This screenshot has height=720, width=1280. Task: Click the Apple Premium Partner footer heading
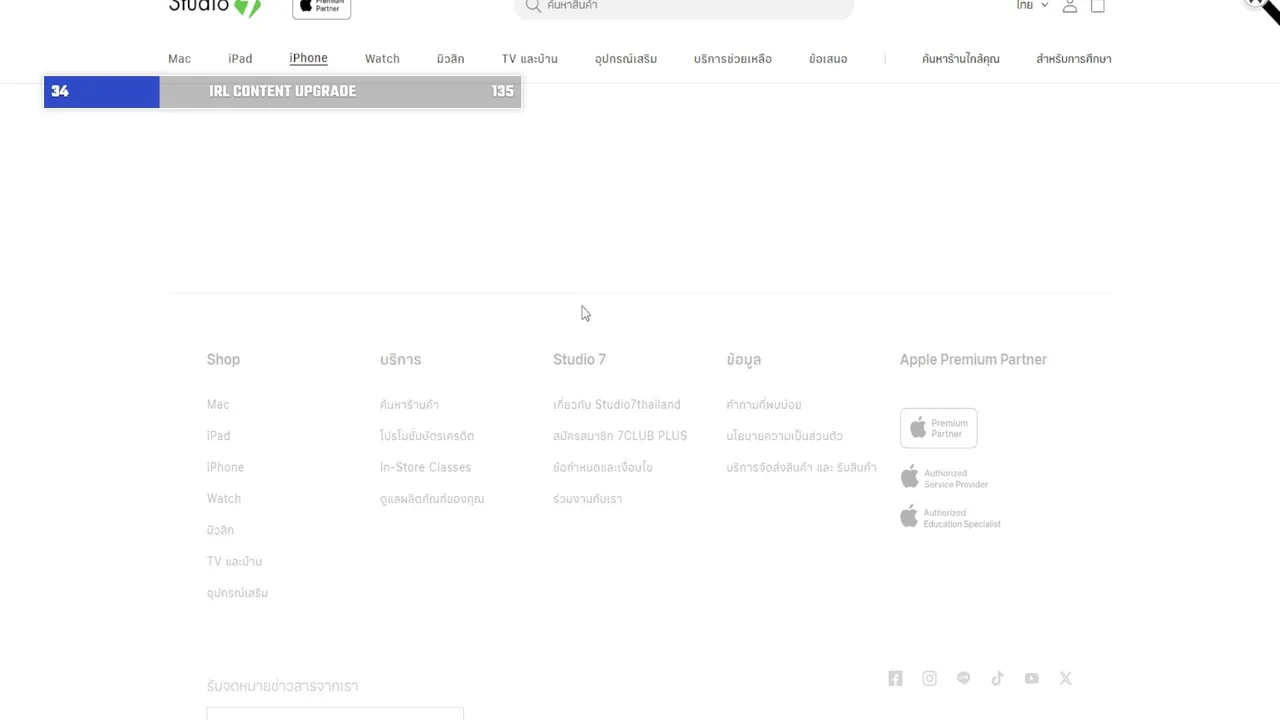(x=973, y=359)
